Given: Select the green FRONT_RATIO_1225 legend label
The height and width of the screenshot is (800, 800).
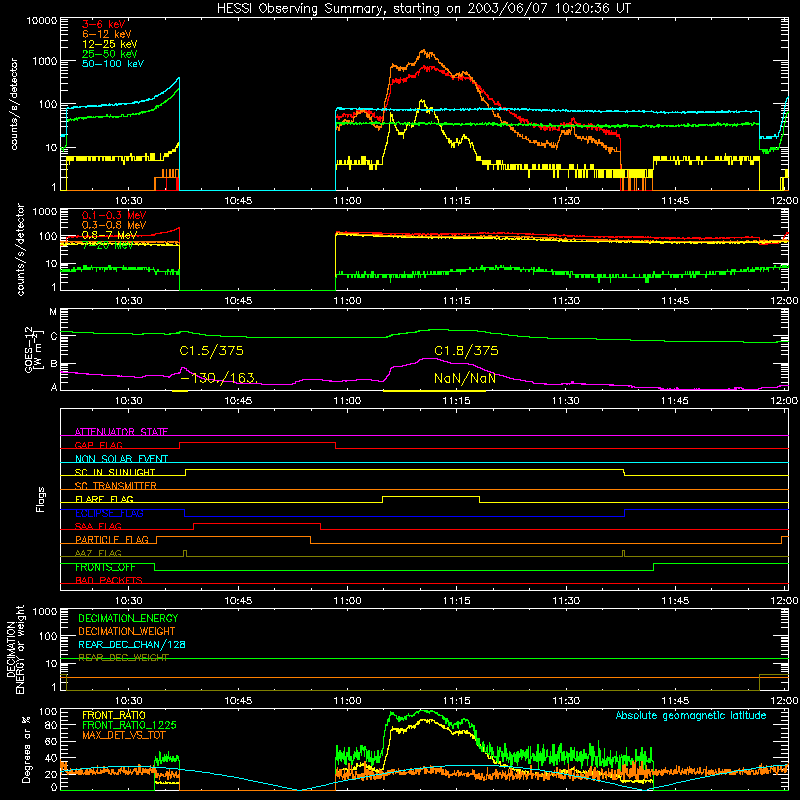Looking at the screenshot, I should pyautogui.click(x=130, y=725).
